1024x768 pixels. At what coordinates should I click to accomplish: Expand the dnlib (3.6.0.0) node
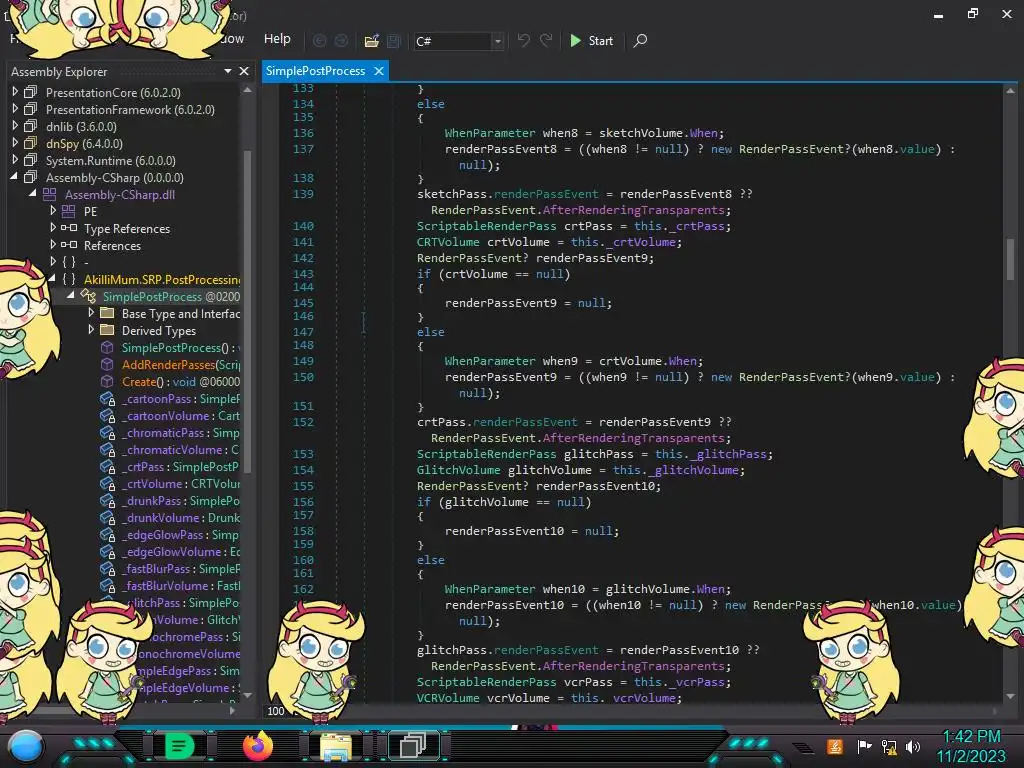pyautogui.click(x=14, y=126)
